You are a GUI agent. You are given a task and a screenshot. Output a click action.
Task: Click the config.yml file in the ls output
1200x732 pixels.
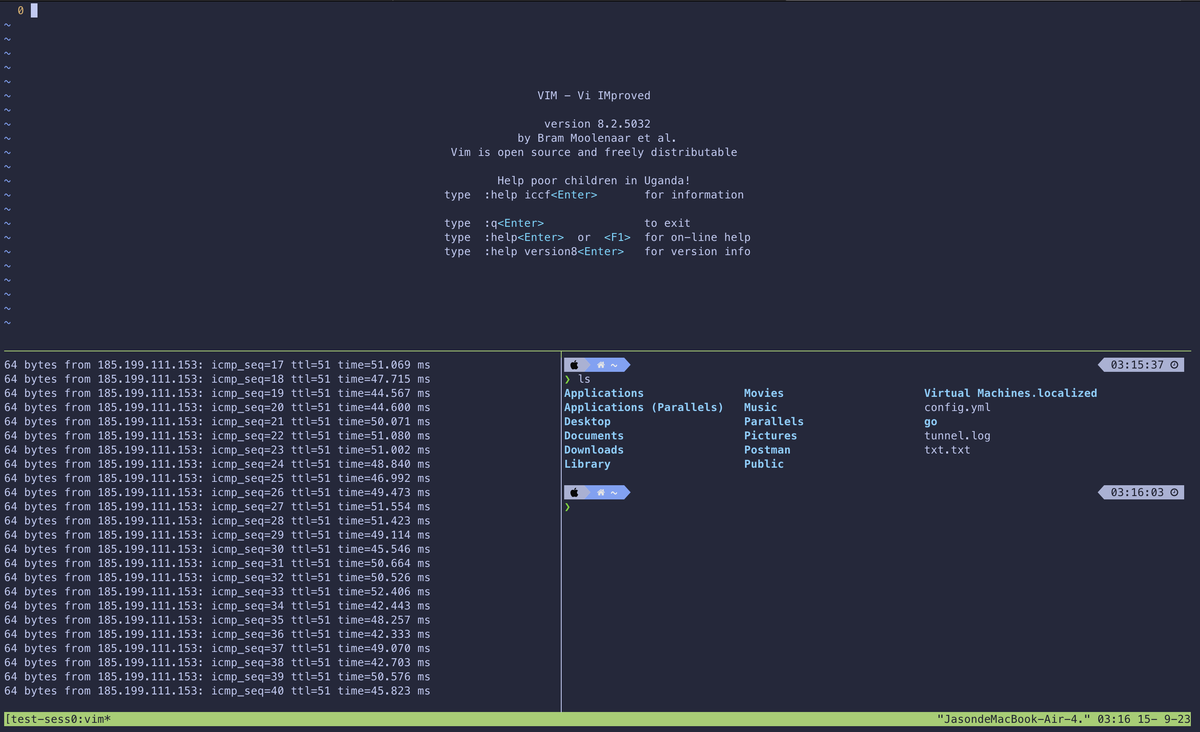(957, 408)
